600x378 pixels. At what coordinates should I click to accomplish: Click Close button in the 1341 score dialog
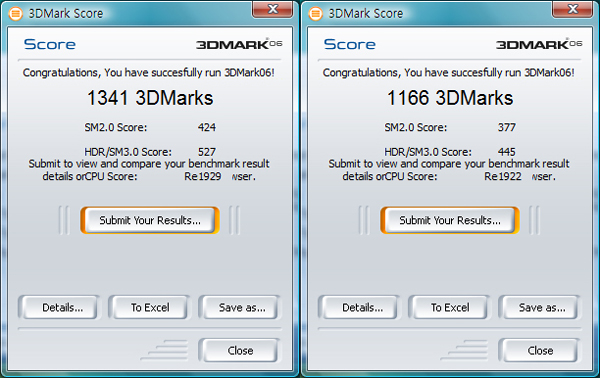[240, 350]
